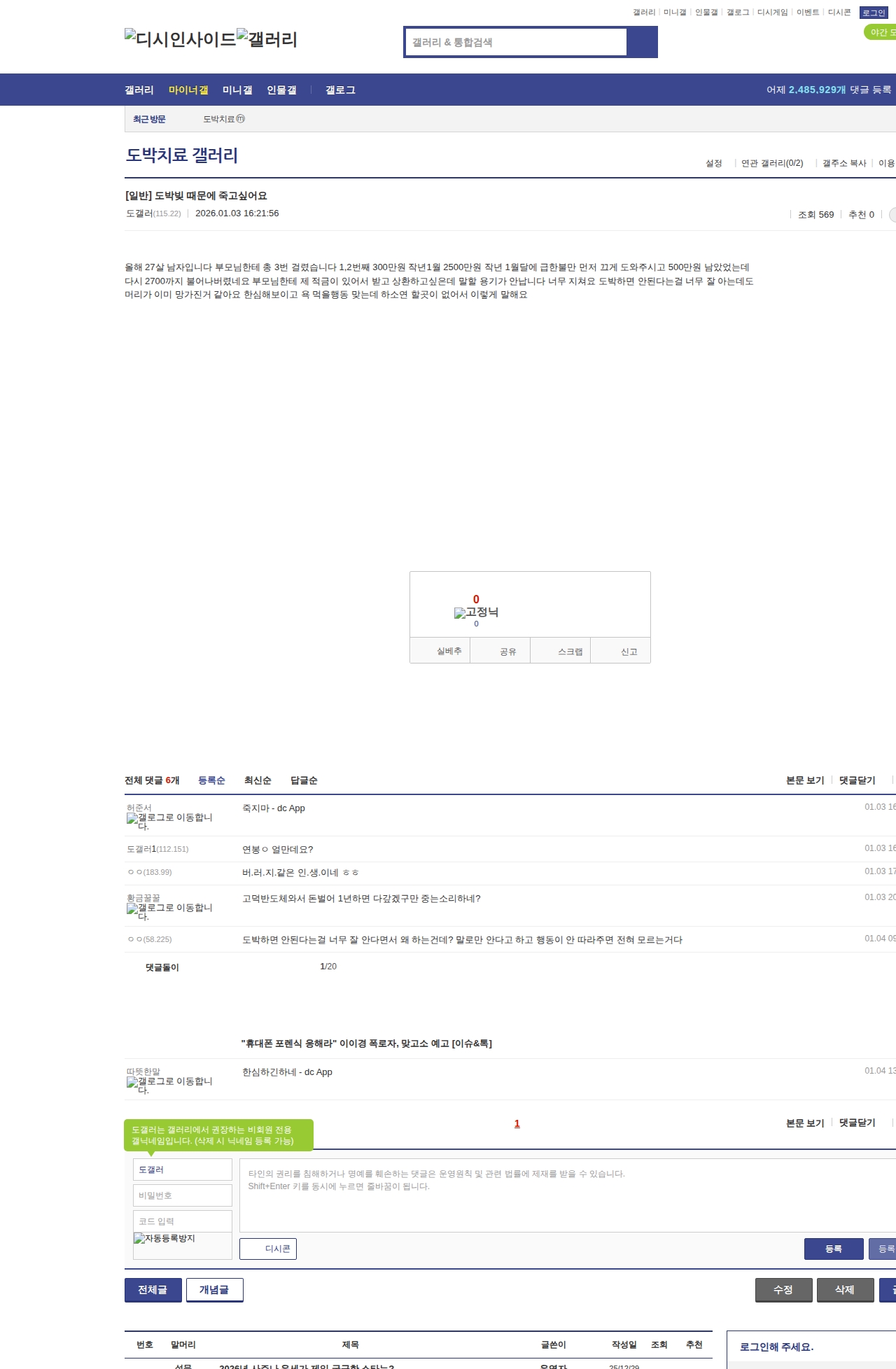Click comment page number 1
Image resolution: width=896 pixels, height=1369 pixels.
click(517, 1123)
